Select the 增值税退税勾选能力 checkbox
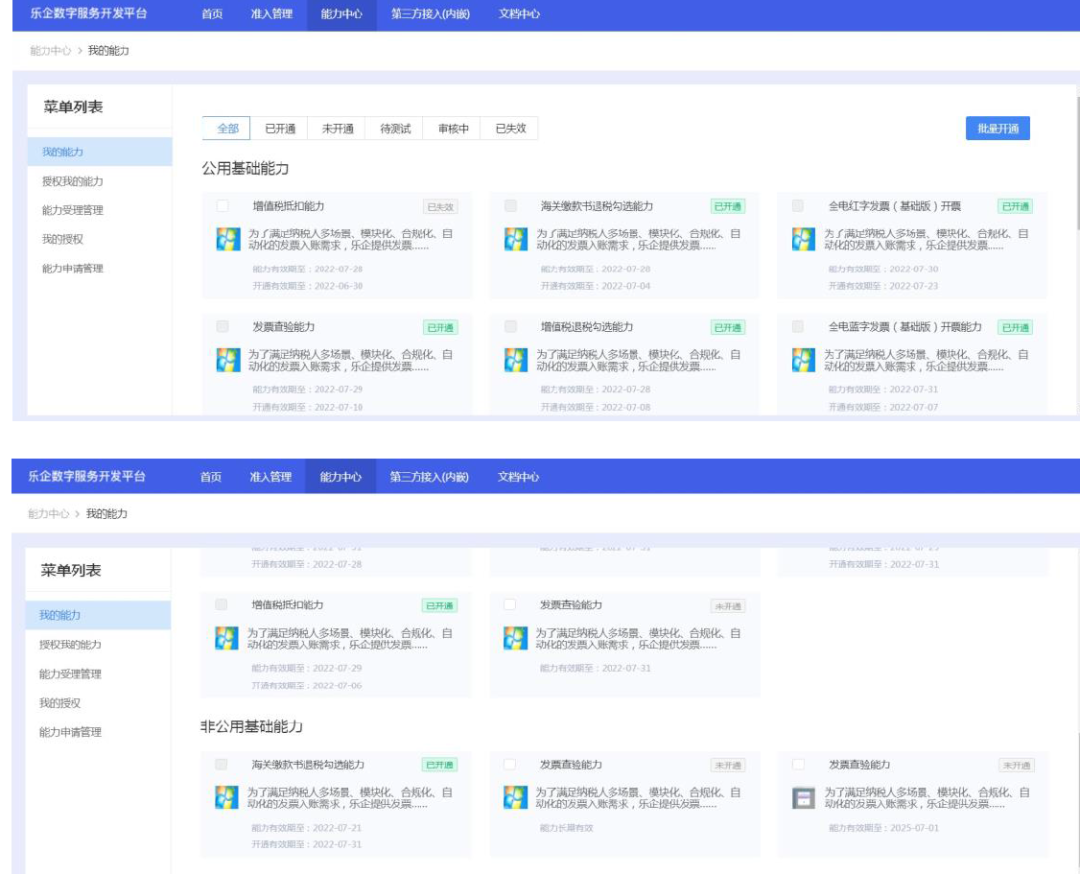The height and width of the screenshot is (874, 1080). pyautogui.click(x=511, y=327)
